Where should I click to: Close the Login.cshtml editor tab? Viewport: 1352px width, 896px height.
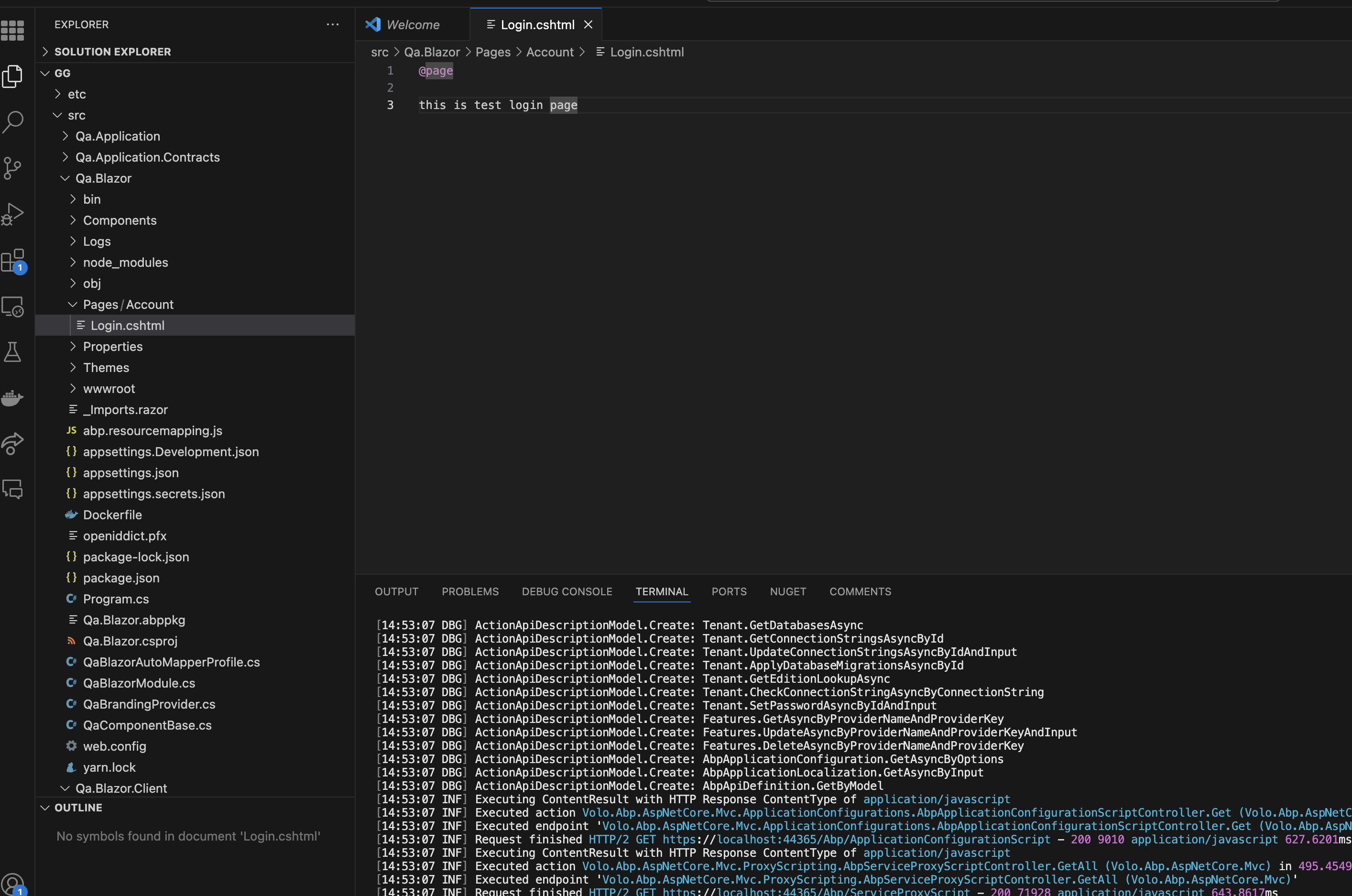coord(588,24)
